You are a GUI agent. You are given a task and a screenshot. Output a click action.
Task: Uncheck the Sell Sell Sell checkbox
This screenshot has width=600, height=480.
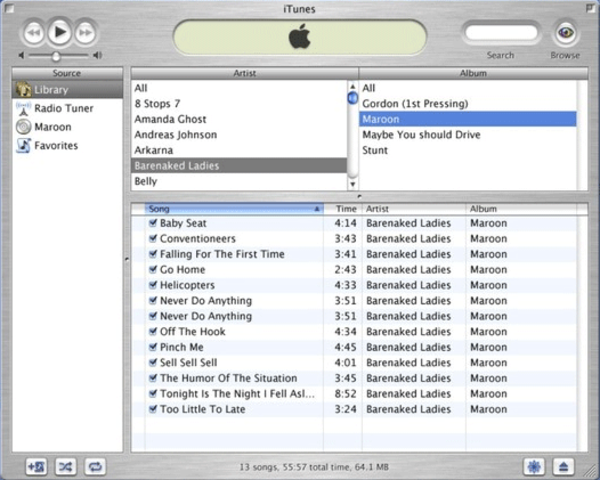click(153, 362)
